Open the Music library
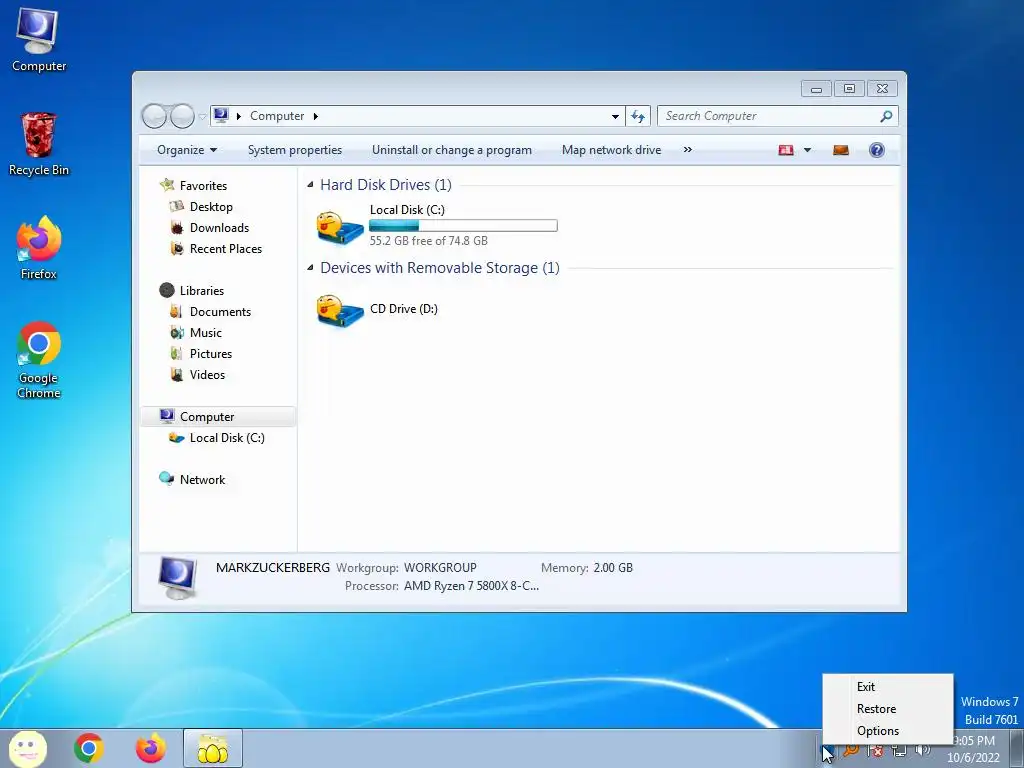The image size is (1024, 768). click(x=206, y=333)
